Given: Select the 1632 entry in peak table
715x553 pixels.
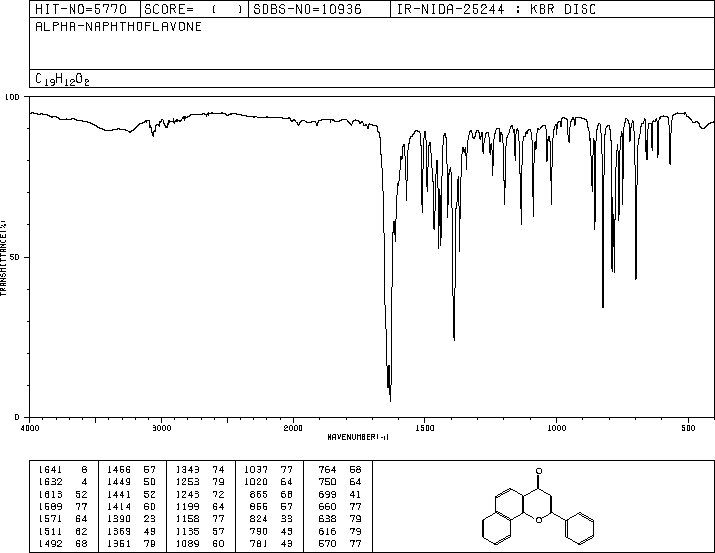Looking at the screenshot, I should (x=63, y=481).
